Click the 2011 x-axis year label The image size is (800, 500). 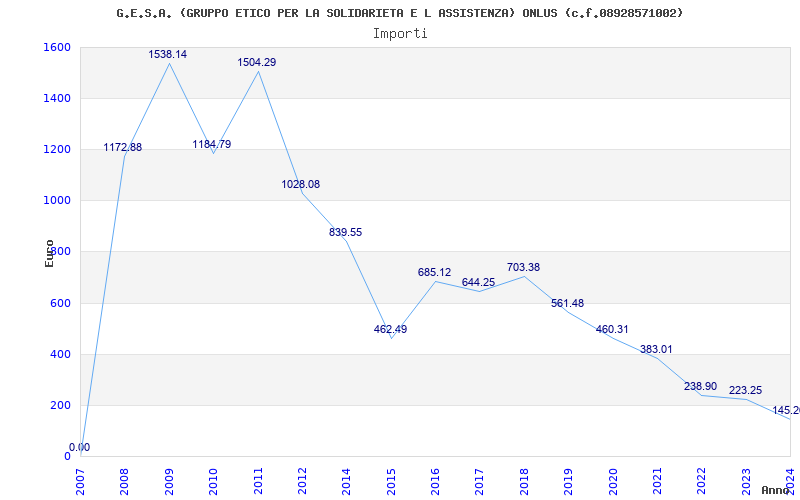(258, 481)
